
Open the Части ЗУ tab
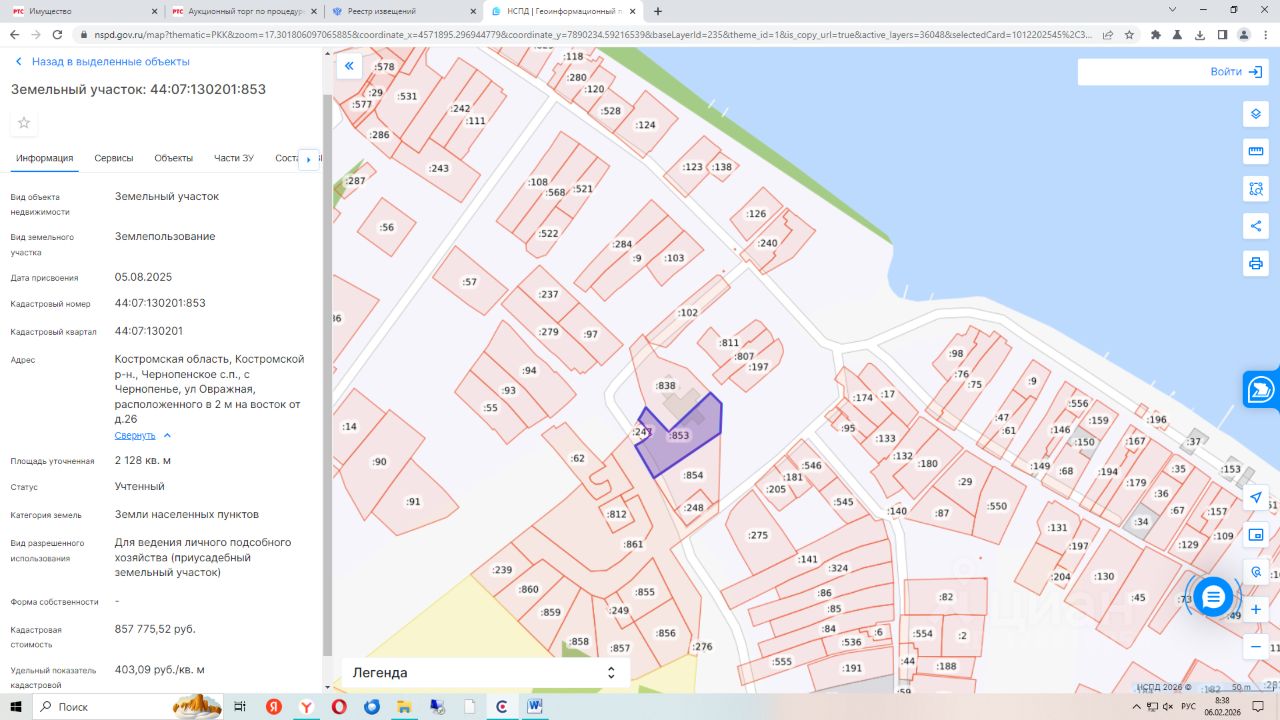pyautogui.click(x=234, y=158)
